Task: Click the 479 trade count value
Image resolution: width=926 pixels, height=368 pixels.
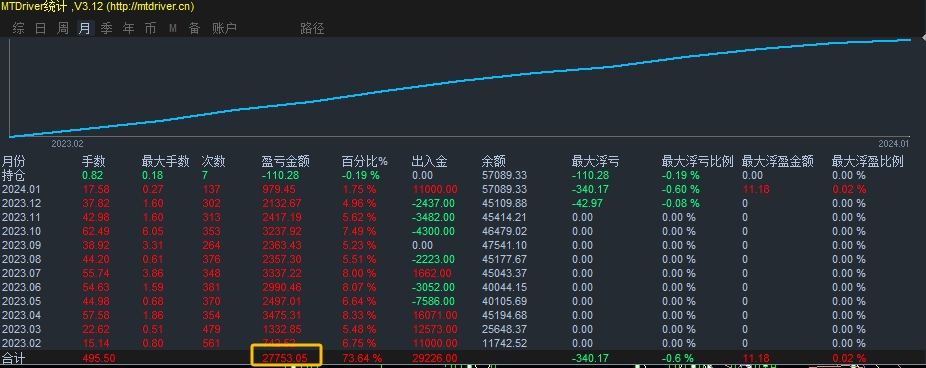Action: (211, 329)
